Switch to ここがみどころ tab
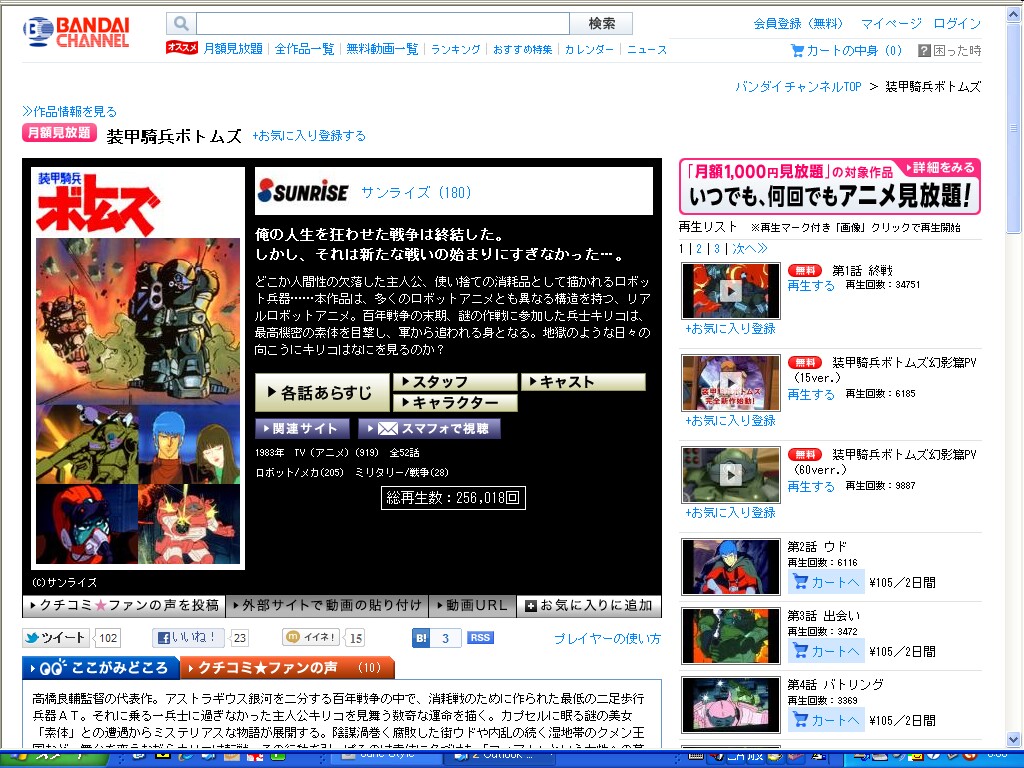The height and width of the screenshot is (768, 1024). pos(100,667)
